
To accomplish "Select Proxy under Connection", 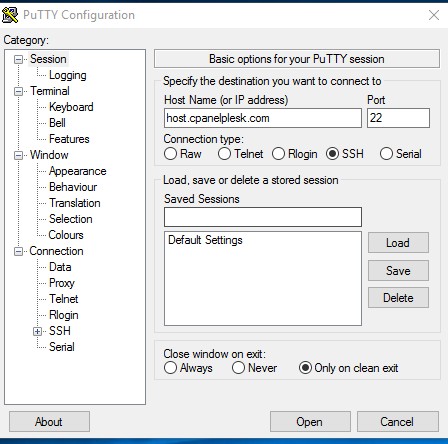I will point(62,283).
